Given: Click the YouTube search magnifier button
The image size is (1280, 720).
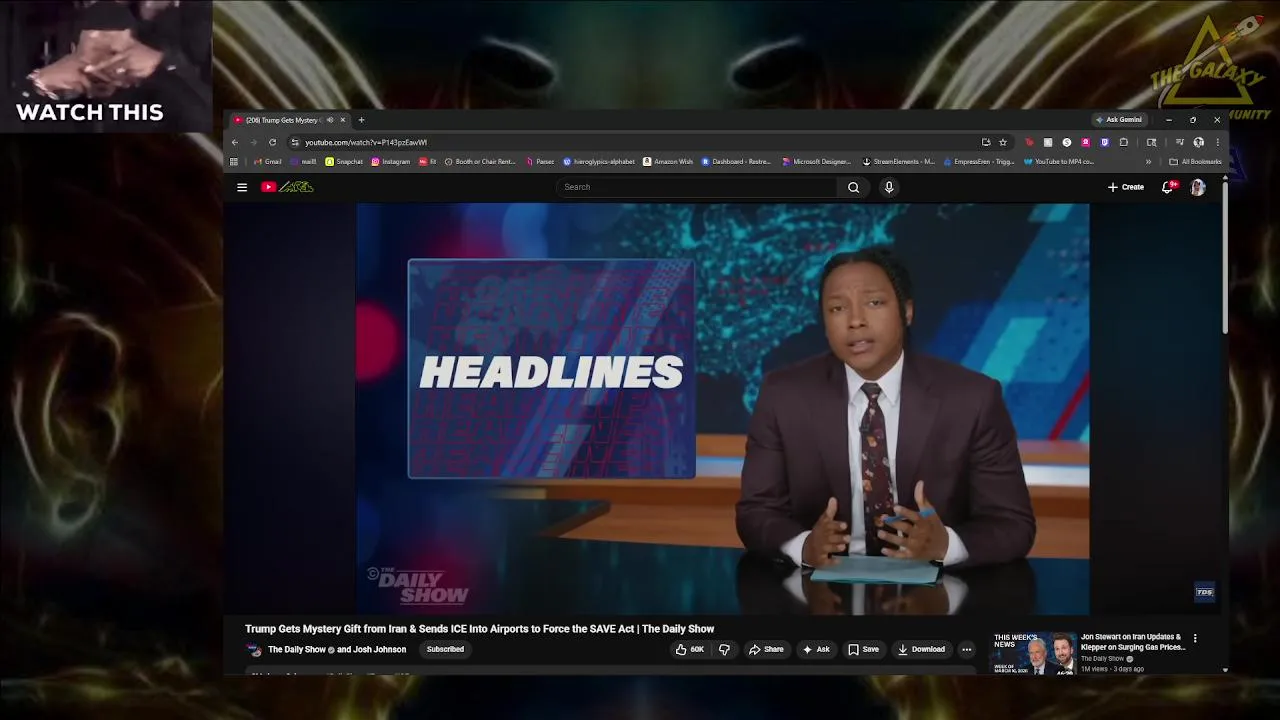Looking at the screenshot, I should click(x=853, y=187).
